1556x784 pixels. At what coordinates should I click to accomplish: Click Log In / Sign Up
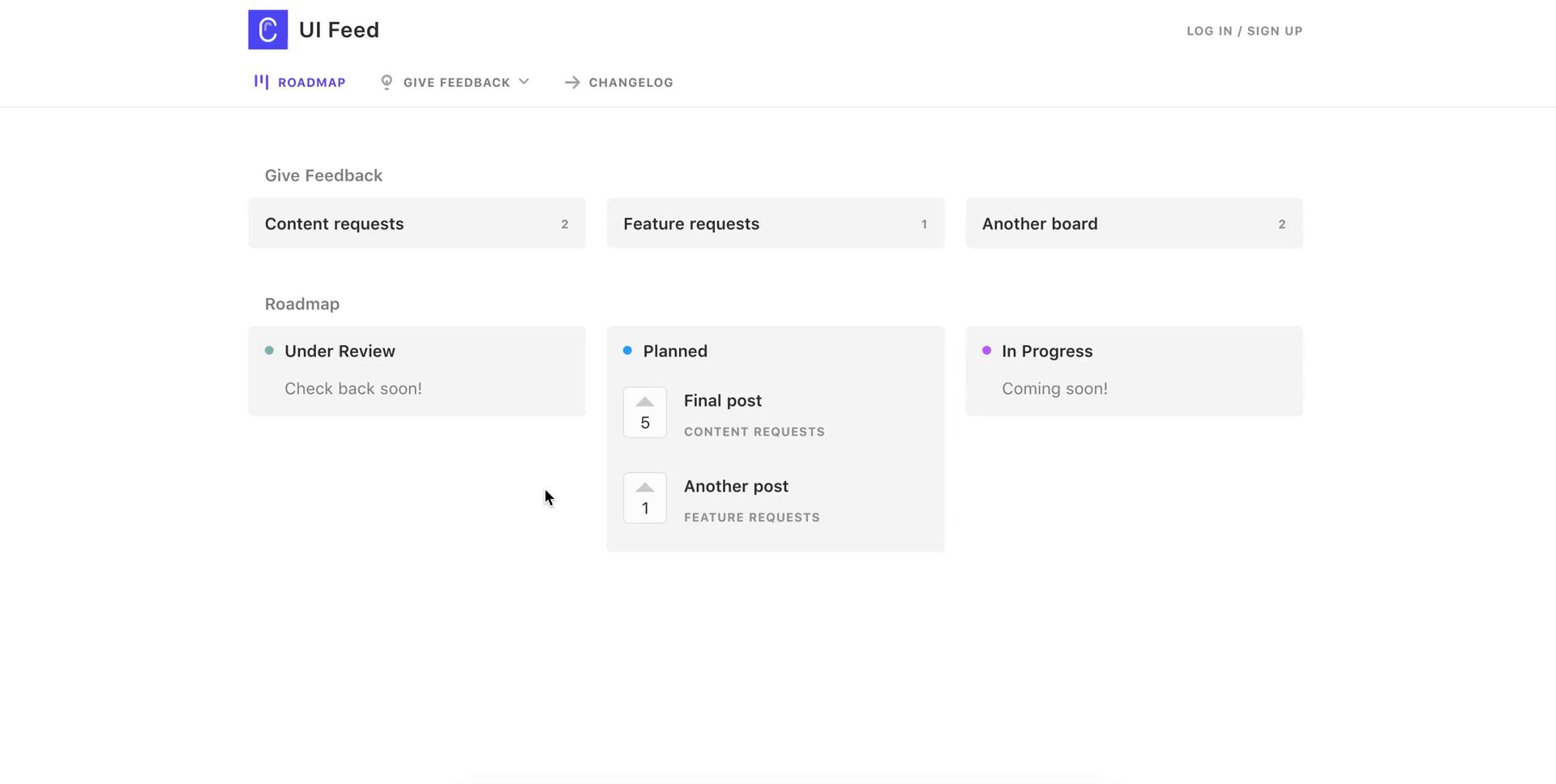coord(1244,31)
